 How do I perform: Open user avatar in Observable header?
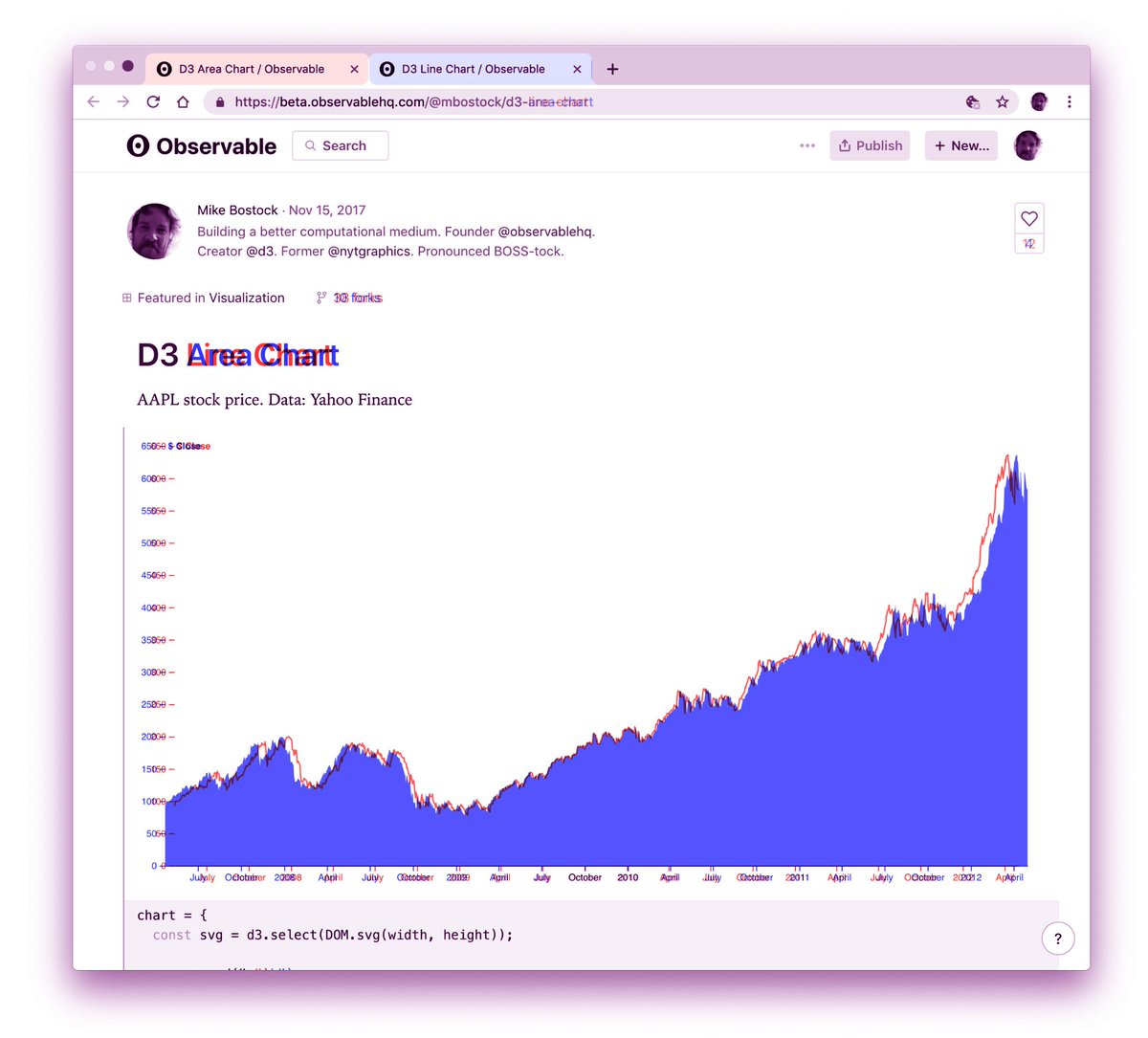1027,145
